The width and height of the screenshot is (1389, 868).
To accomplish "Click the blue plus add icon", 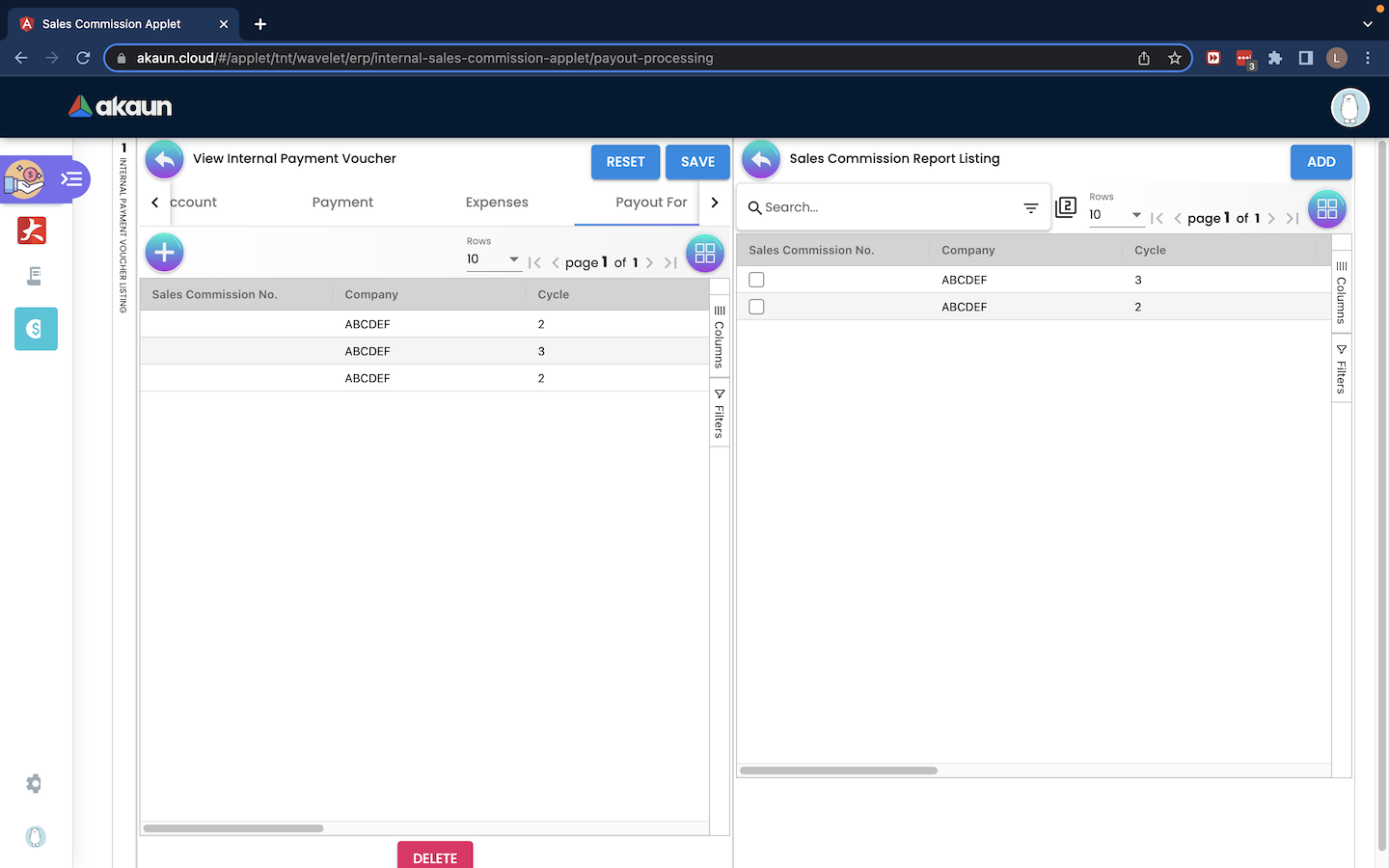I will [164, 253].
